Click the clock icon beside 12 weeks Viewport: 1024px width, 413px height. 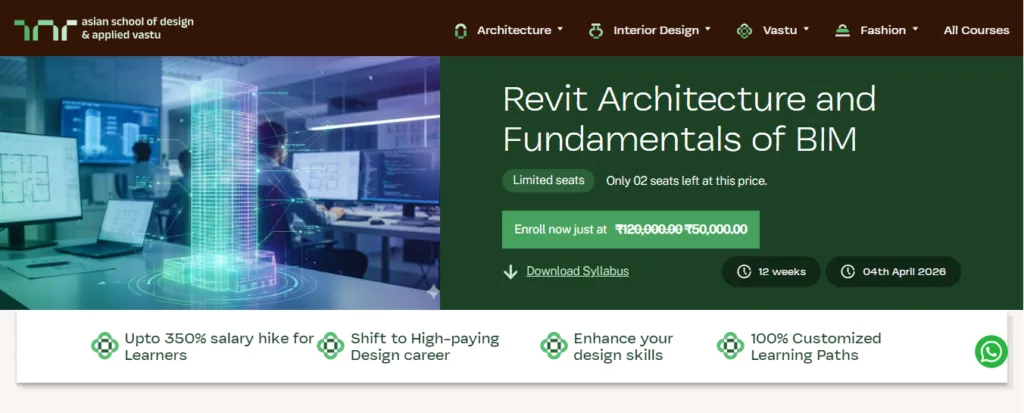pos(744,271)
